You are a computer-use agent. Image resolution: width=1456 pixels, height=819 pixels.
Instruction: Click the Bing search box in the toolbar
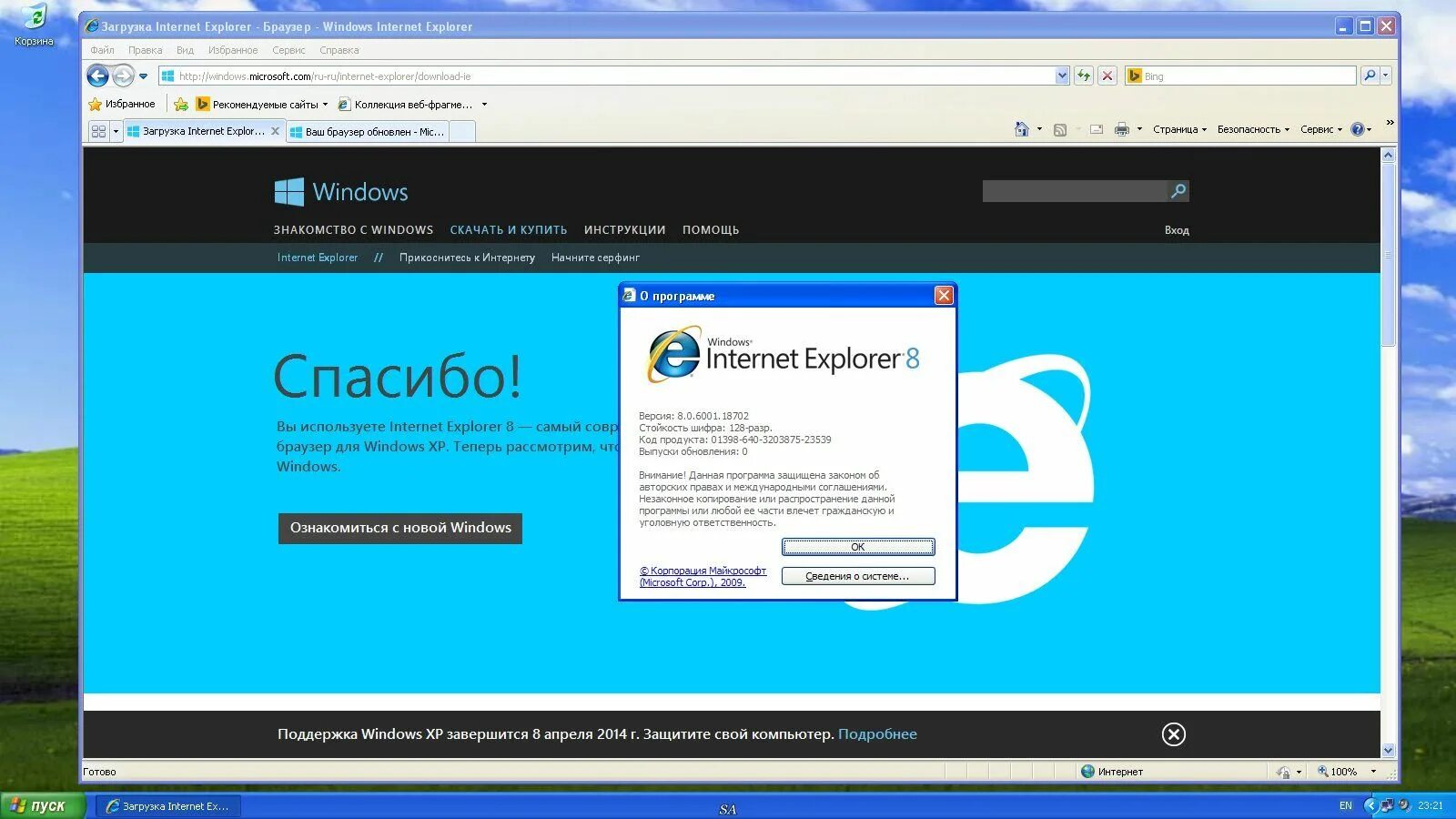1241,76
